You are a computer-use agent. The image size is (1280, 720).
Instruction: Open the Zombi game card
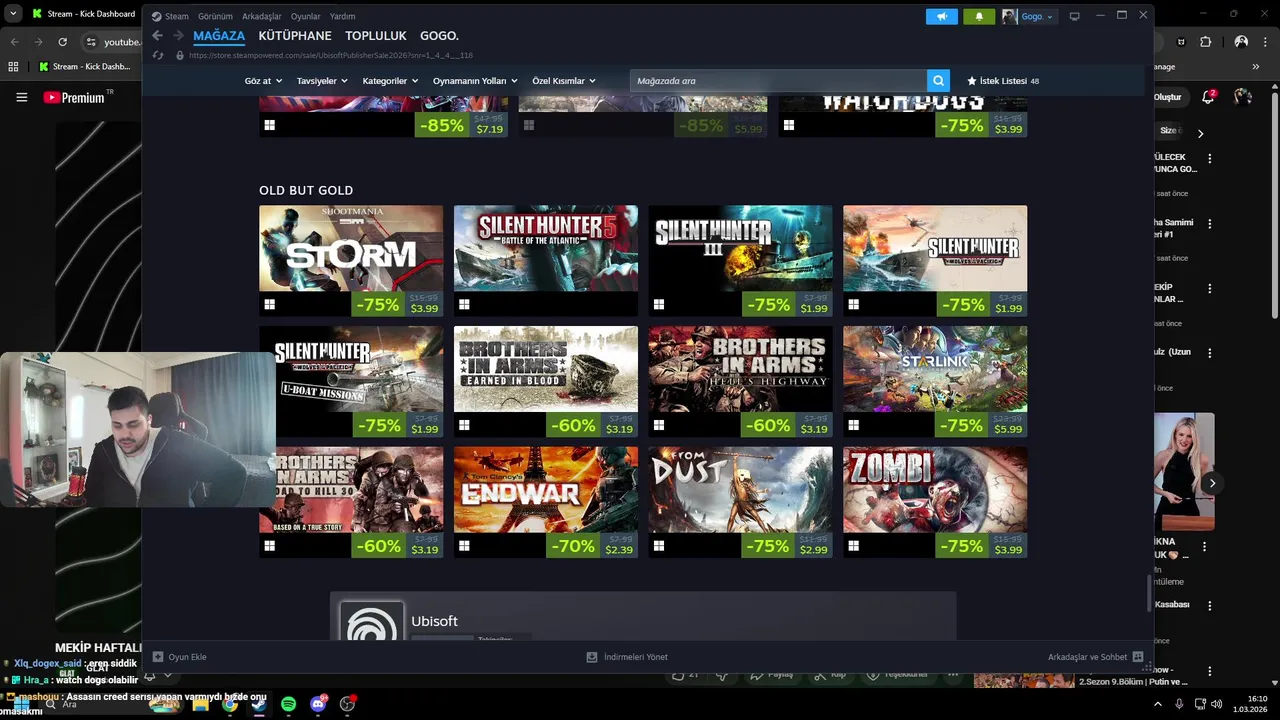pos(935,503)
